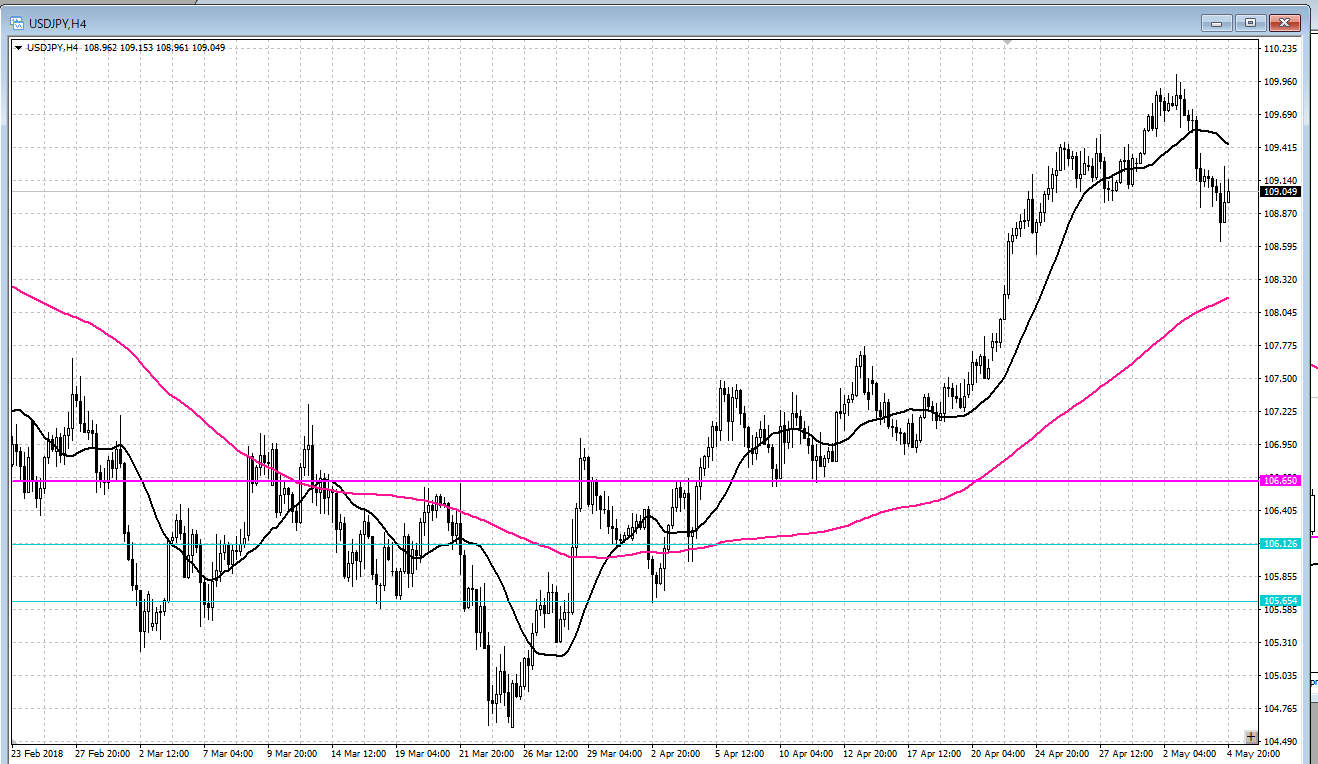Click the 23 Feb 2018 date label
1318x764 pixels.
tap(36, 752)
